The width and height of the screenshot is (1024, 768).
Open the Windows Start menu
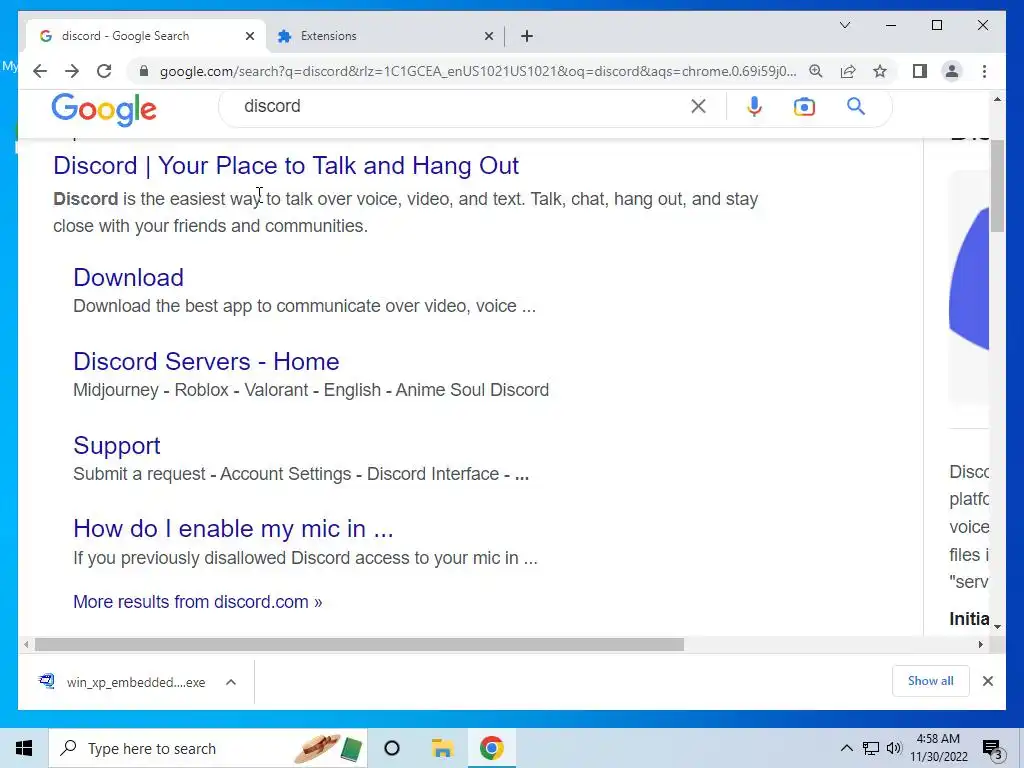tap(24, 748)
